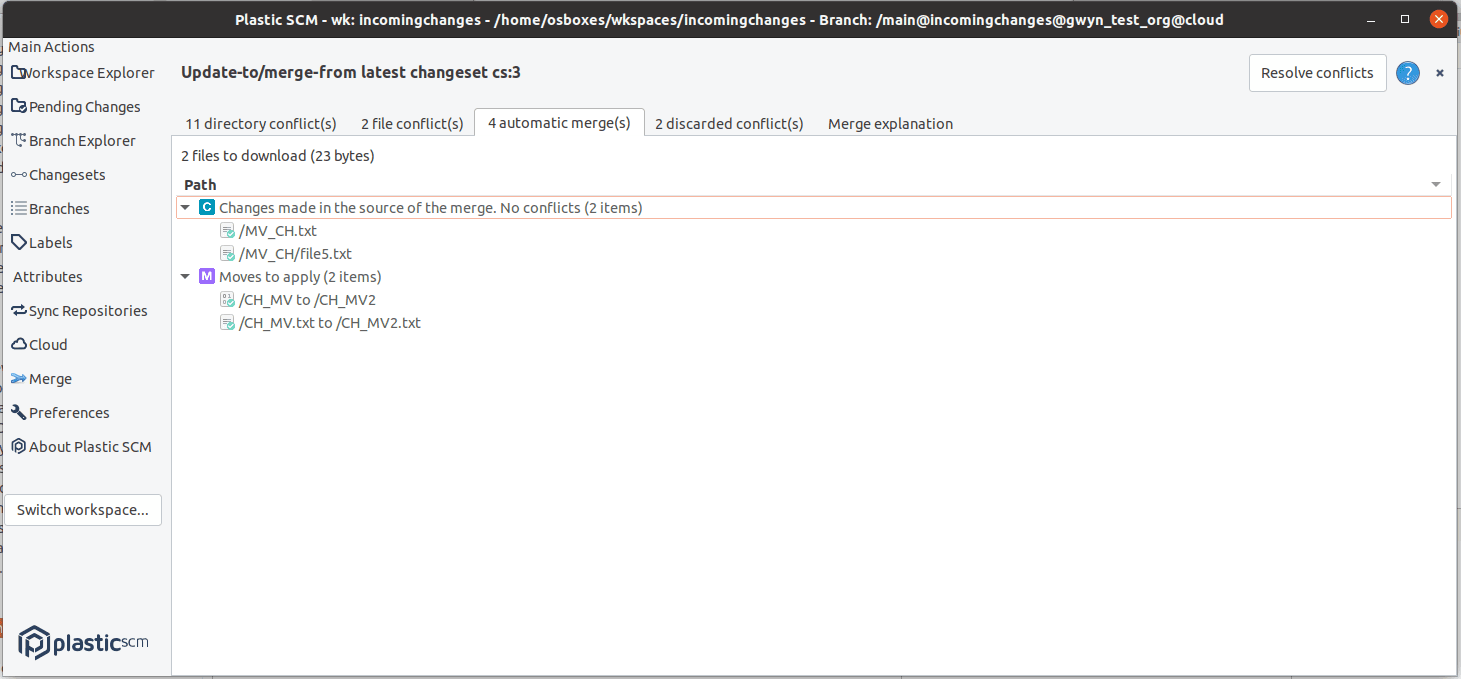The width and height of the screenshot is (1461, 679).
Task: Click the Pending Changes icon
Action: click(x=19, y=107)
